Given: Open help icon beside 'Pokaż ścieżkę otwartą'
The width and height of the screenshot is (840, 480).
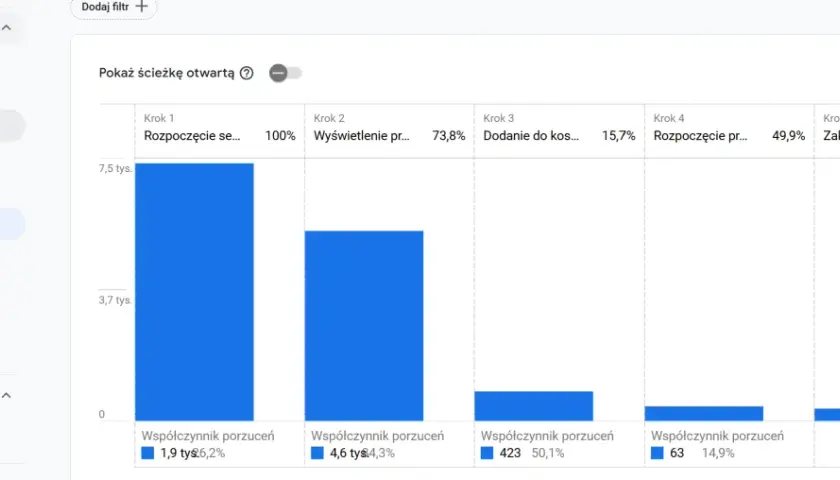Looking at the screenshot, I should pos(246,73).
